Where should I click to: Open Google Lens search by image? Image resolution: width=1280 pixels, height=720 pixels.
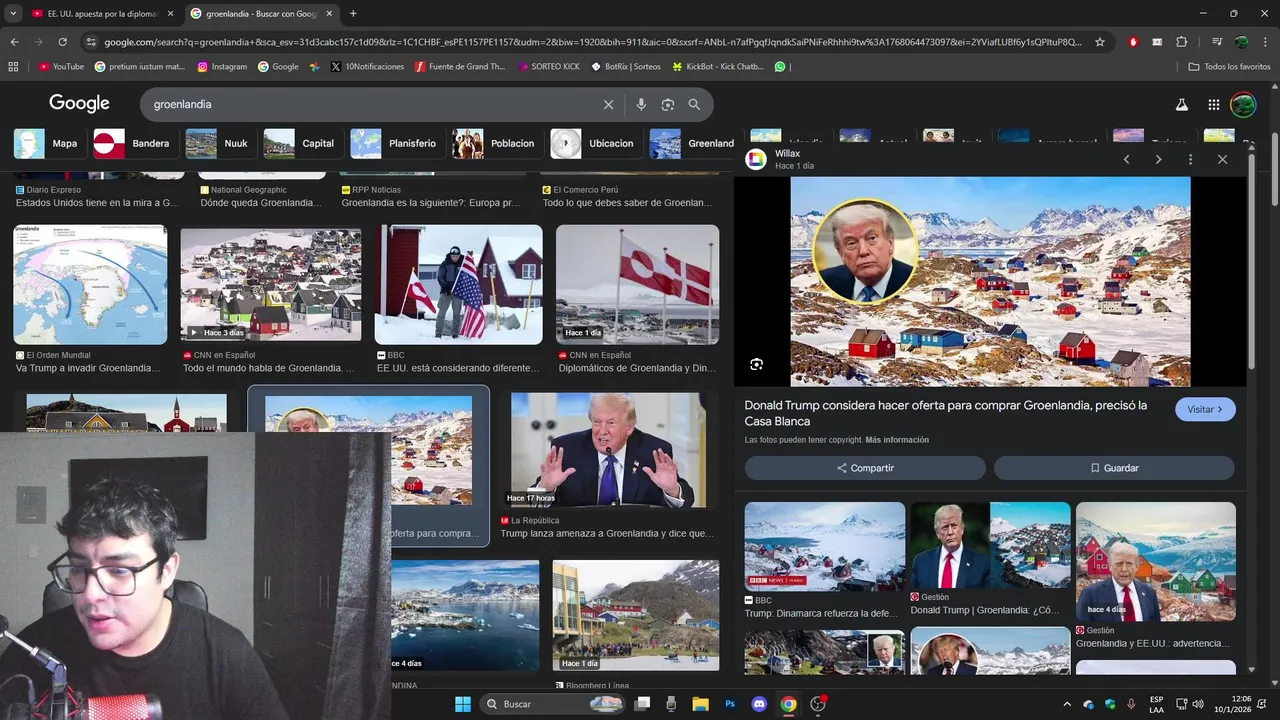pos(667,104)
